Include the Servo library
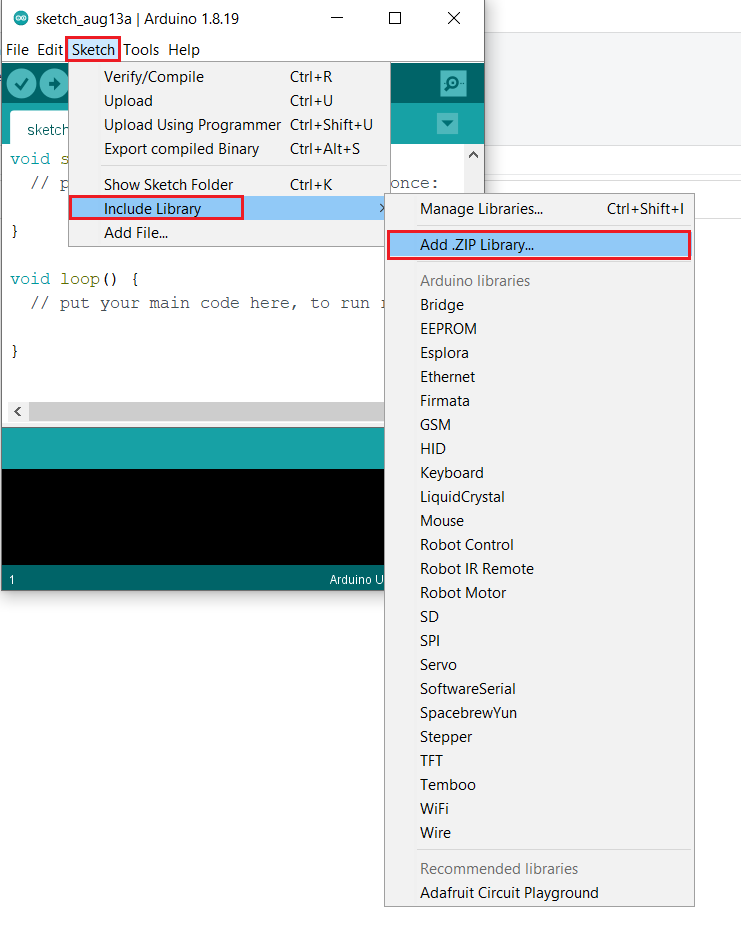The width and height of the screenshot is (741, 925). 539,665
